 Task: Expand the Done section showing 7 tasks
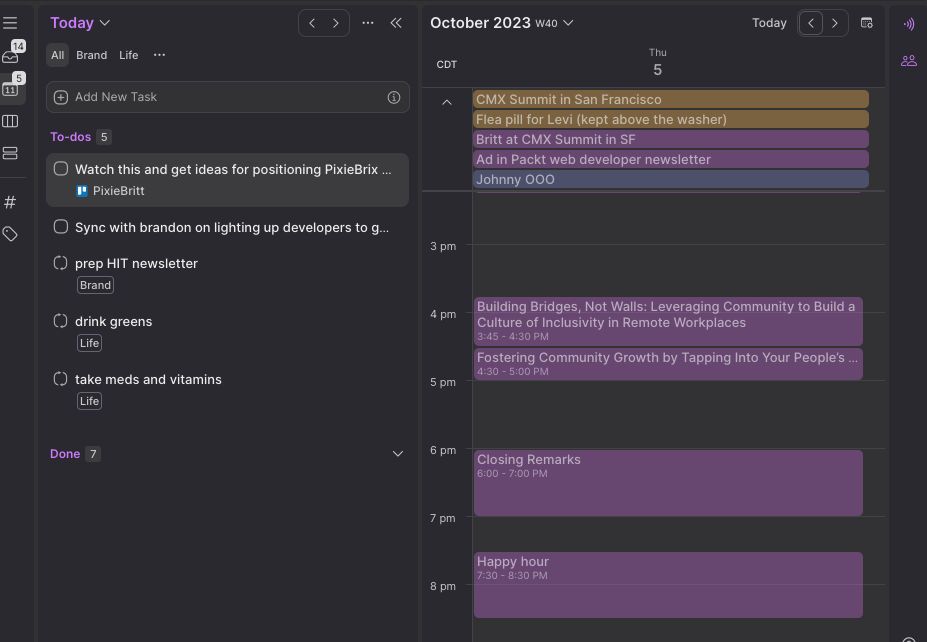click(x=398, y=453)
